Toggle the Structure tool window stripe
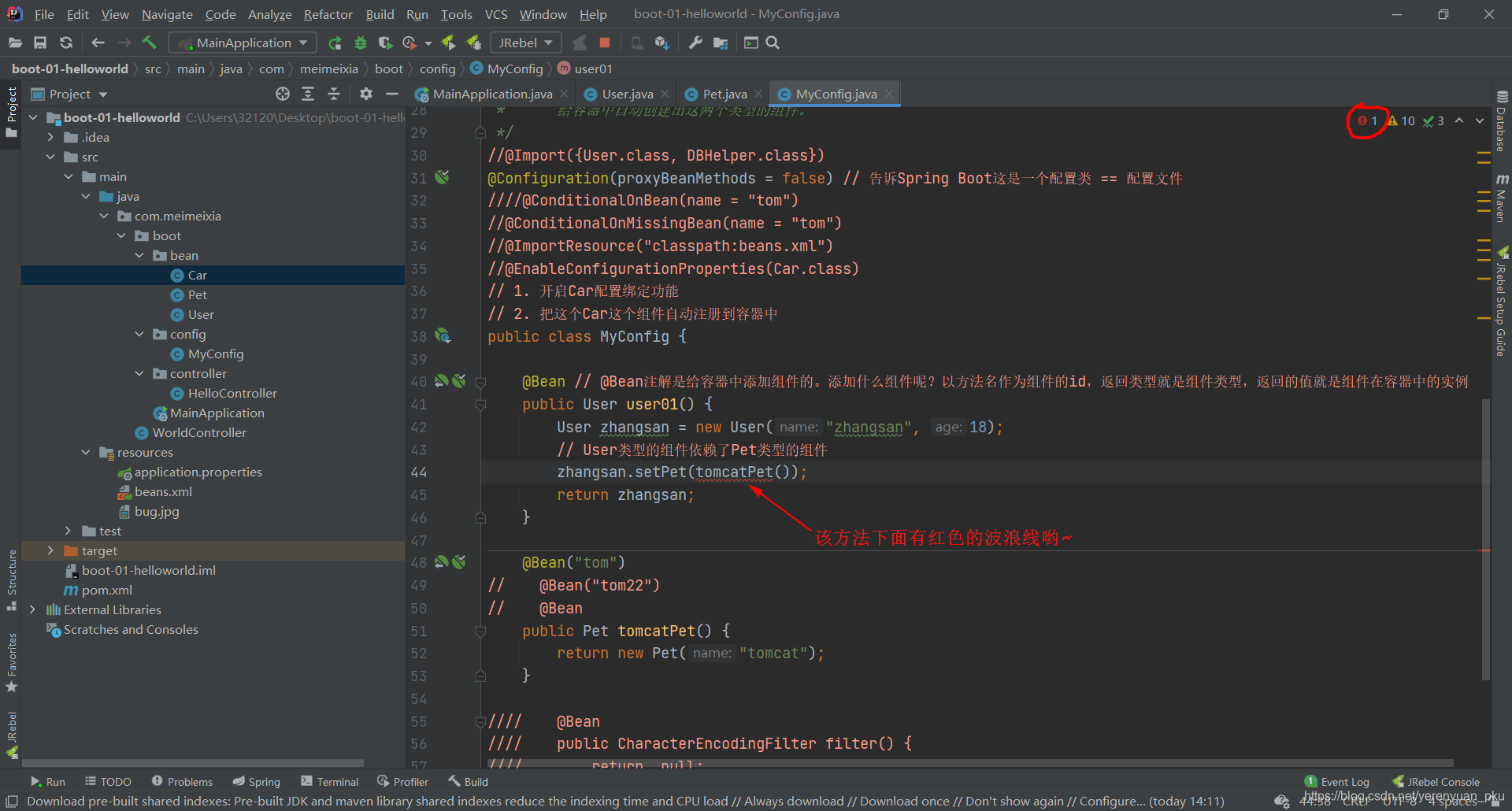The width and height of the screenshot is (1512, 811). pyautogui.click(x=11, y=580)
